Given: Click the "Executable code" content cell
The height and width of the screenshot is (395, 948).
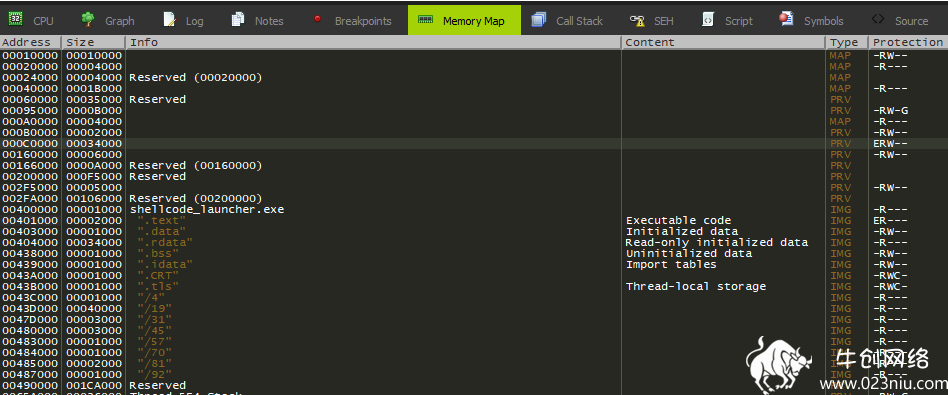Looking at the screenshot, I should tap(678, 220).
